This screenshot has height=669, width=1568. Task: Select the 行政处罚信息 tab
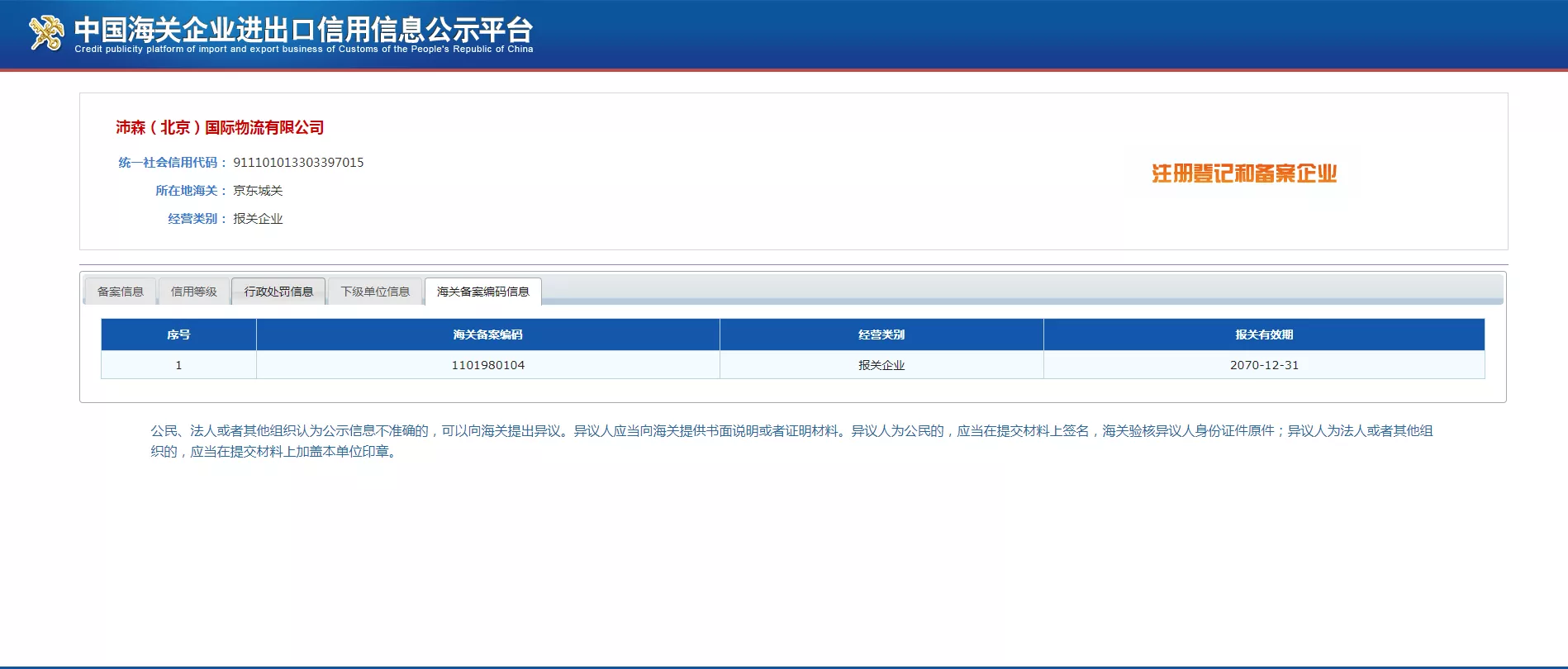pyautogui.click(x=278, y=292)
